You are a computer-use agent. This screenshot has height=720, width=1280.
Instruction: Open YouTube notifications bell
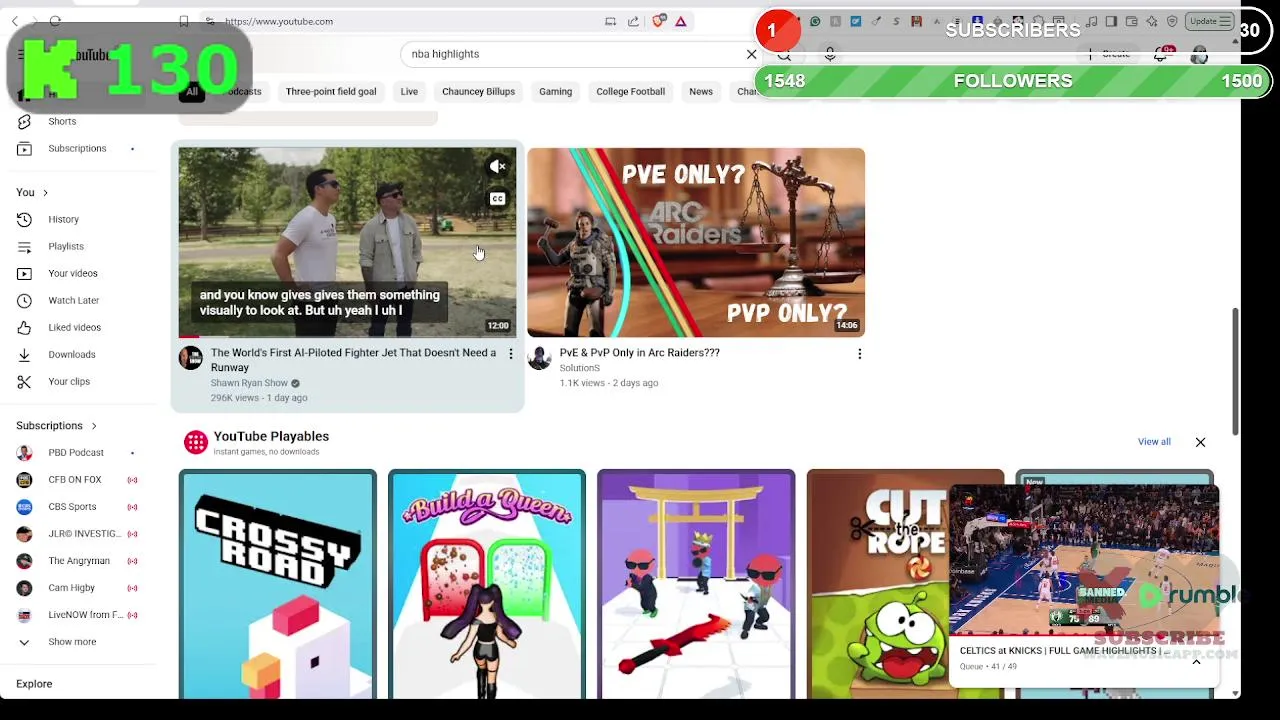[1161, 55]
